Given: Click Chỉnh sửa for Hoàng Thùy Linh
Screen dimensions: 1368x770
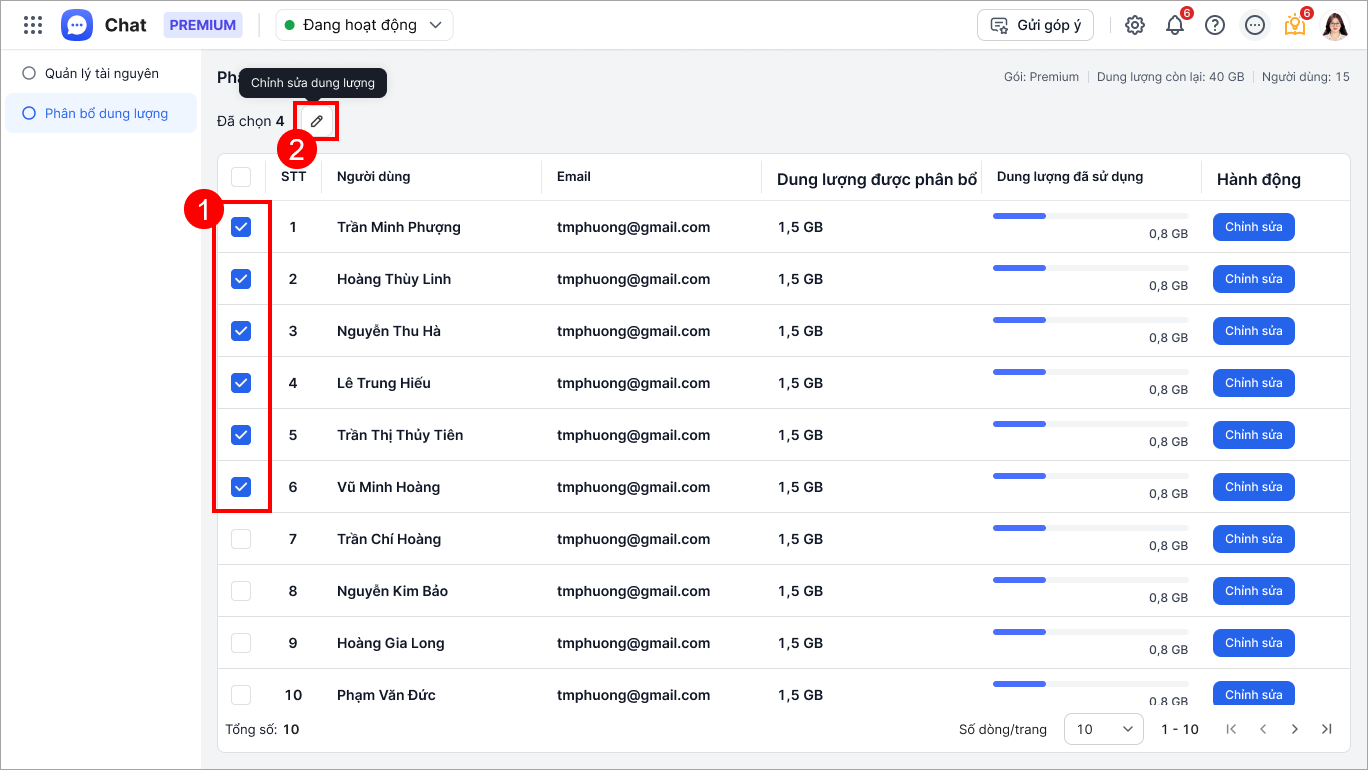Looking at the screenshot, I should pos(1254,279).
